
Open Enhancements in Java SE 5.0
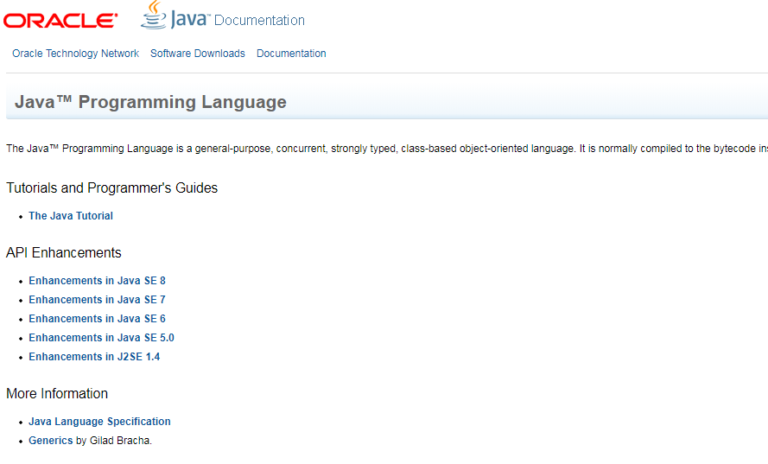tap(101, 338)
